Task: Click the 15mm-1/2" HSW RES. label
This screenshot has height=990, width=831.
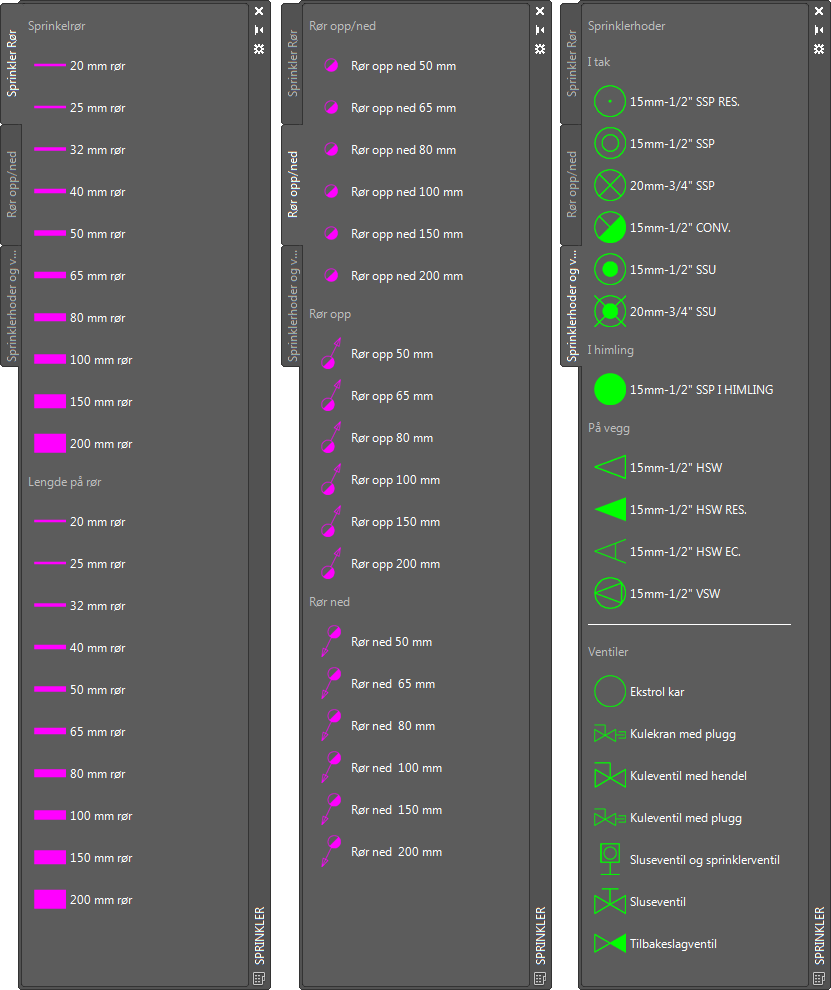Action: tap(688, 510)
